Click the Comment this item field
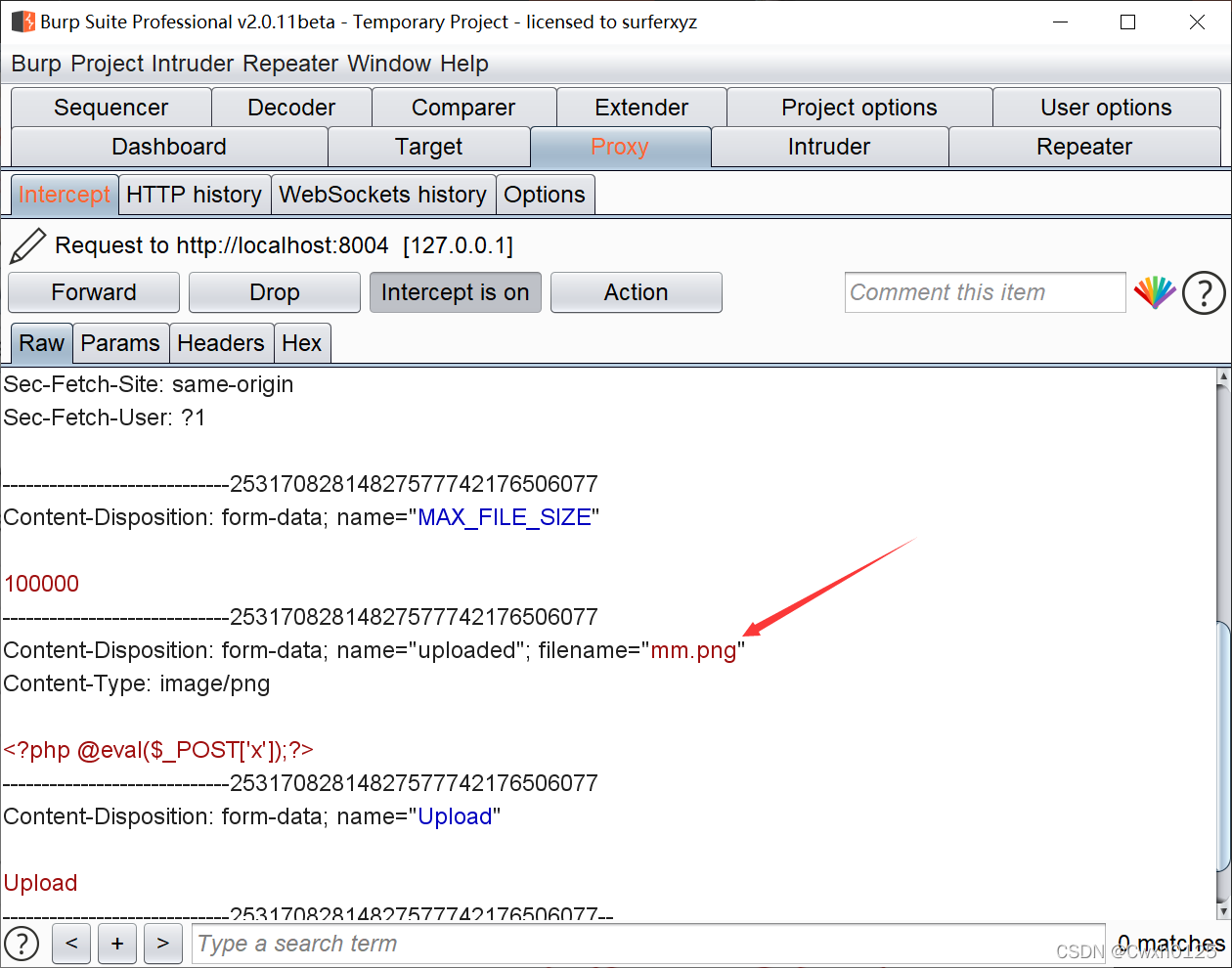This screenshot has width=1232, height=968. tap(985, 292)
